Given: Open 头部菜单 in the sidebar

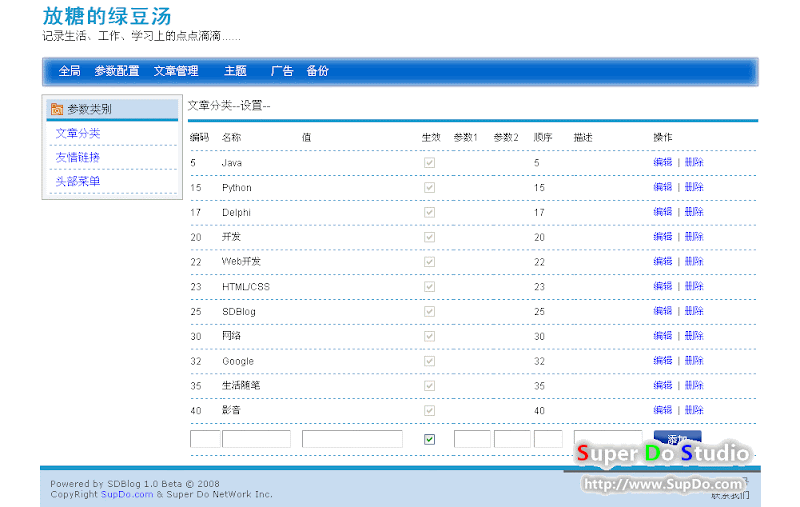Looking at the screenshot, I should click(78, 182).
